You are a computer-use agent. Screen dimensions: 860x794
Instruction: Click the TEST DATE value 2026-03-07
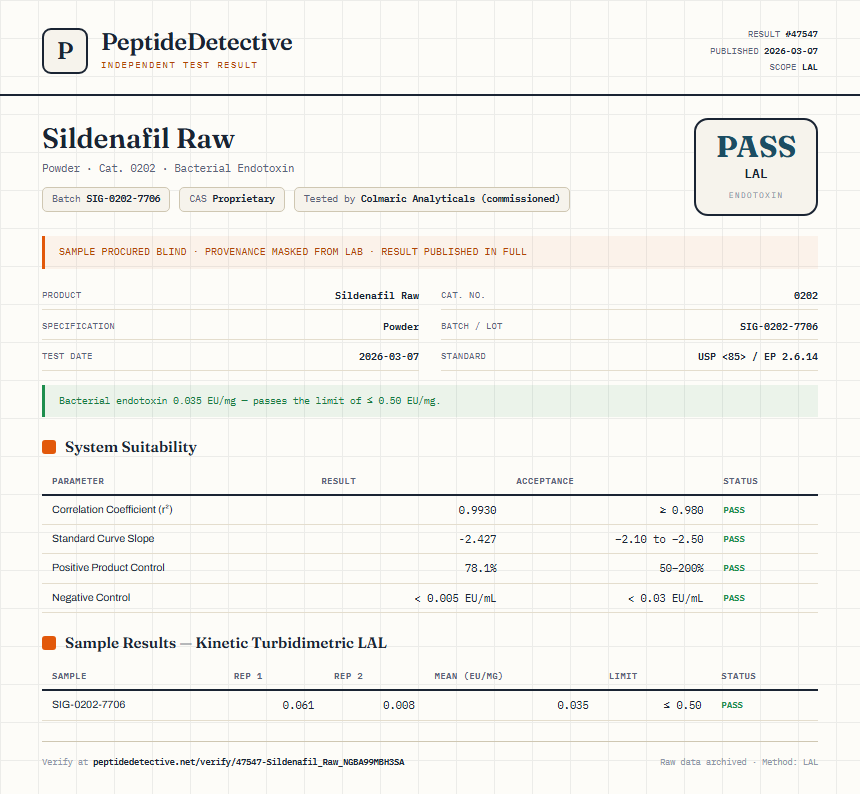click(x=389, y=356)
